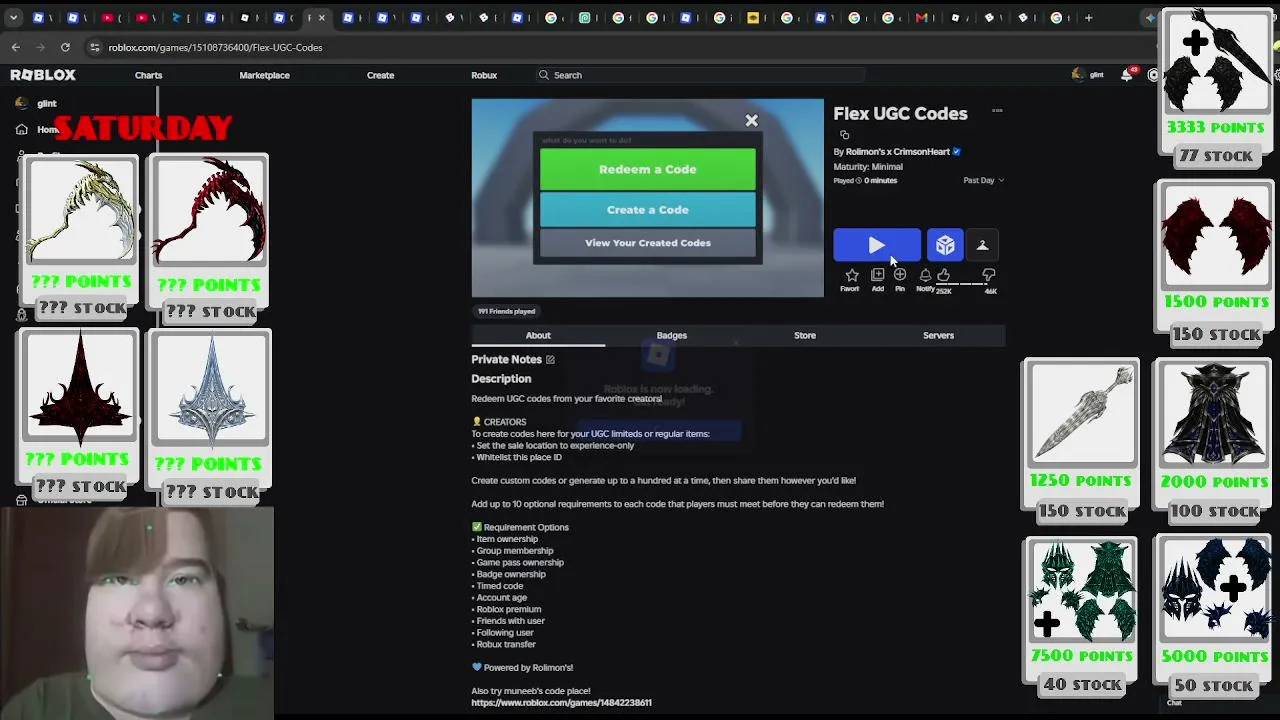The image size is (1280, 720).
Task: Like the game with thumbs up
Action: point(943,275)
